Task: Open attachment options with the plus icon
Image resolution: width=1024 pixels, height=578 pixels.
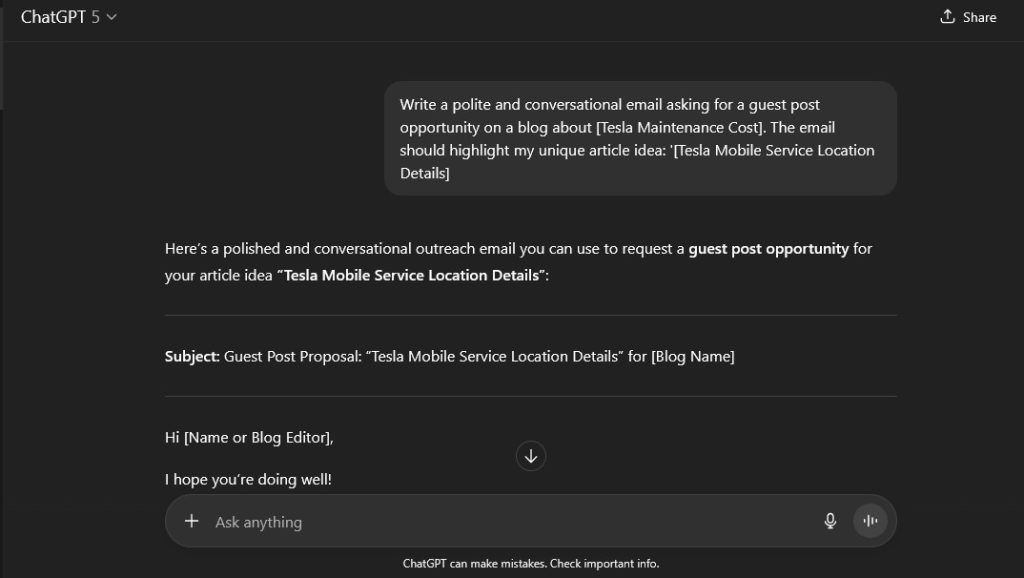Action: point(190,521)
